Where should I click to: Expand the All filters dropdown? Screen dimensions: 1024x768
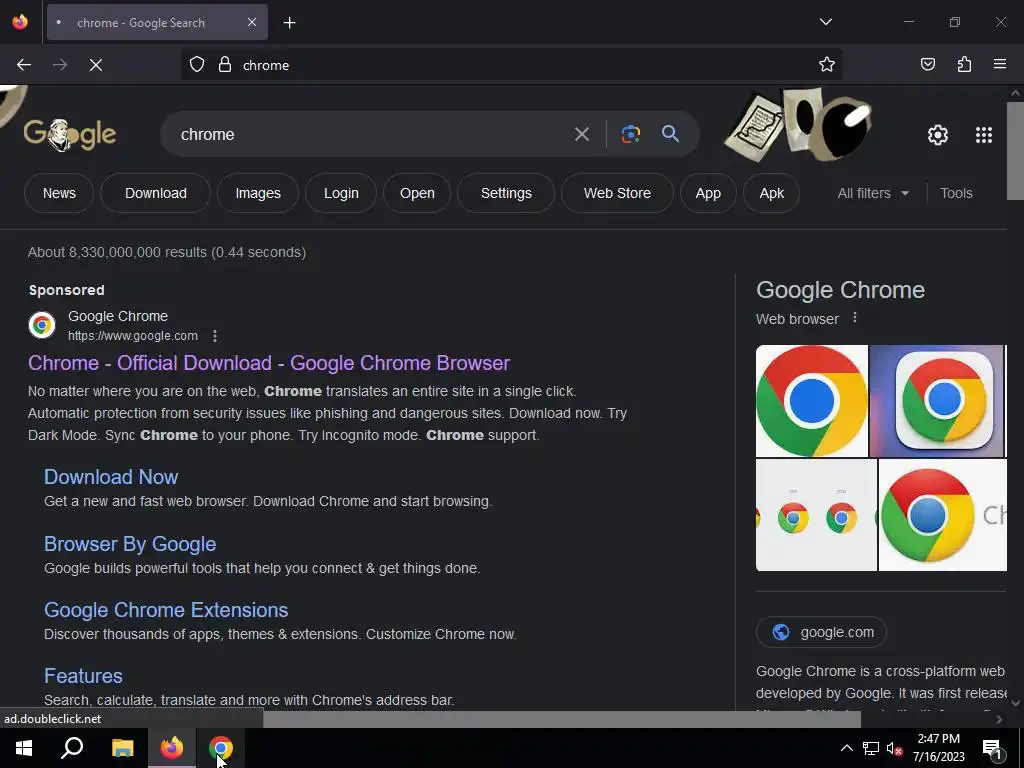[x=872, y=193]
